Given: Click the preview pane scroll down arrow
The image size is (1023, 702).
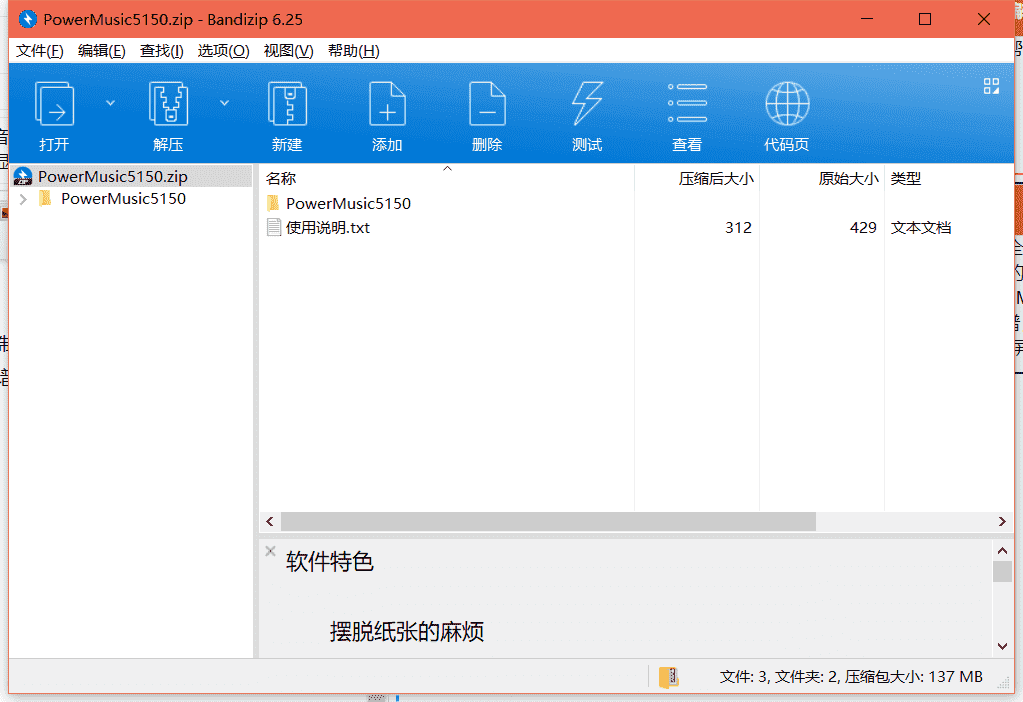Looking at the screenshot, I should [x=1003, y=647].
